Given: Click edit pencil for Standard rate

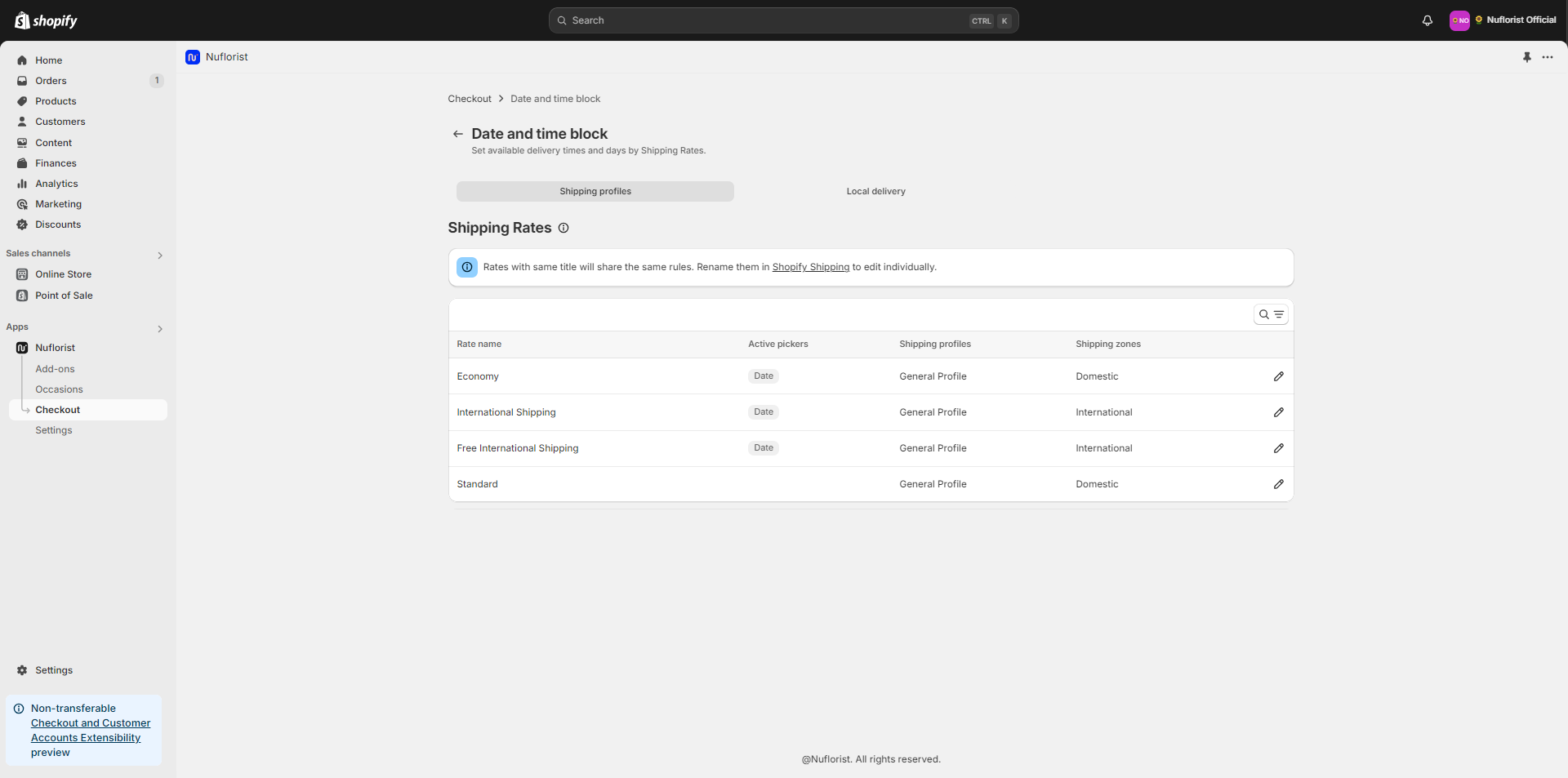Looking at the screenshot, I should (x=1278, y=484).
